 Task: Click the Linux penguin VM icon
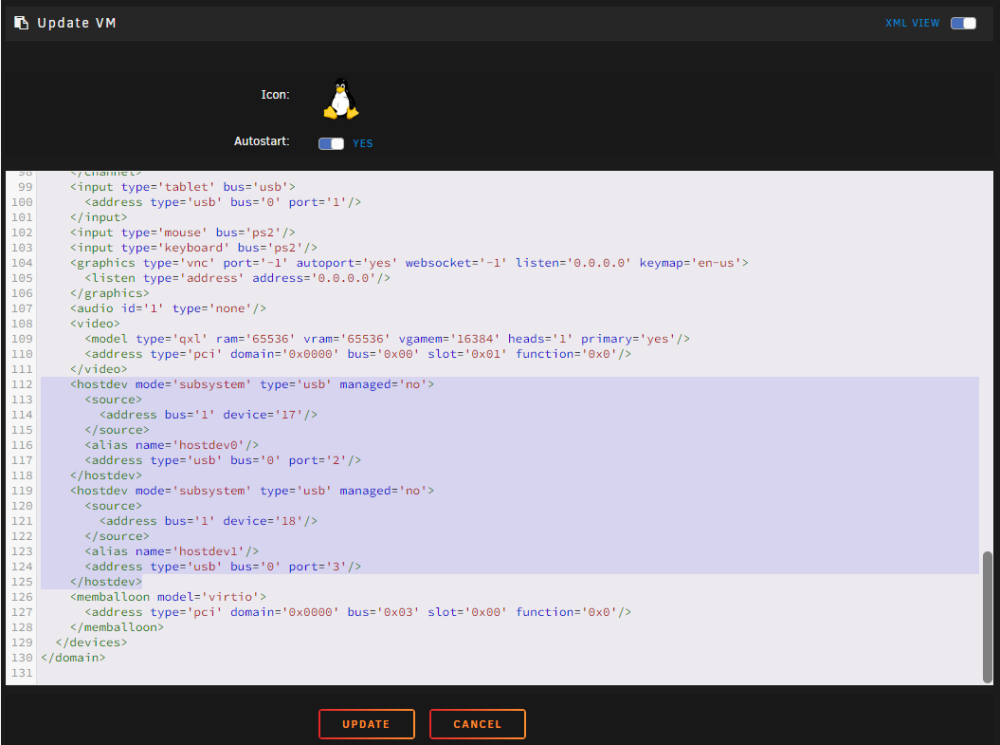click(x=341, y=99)
